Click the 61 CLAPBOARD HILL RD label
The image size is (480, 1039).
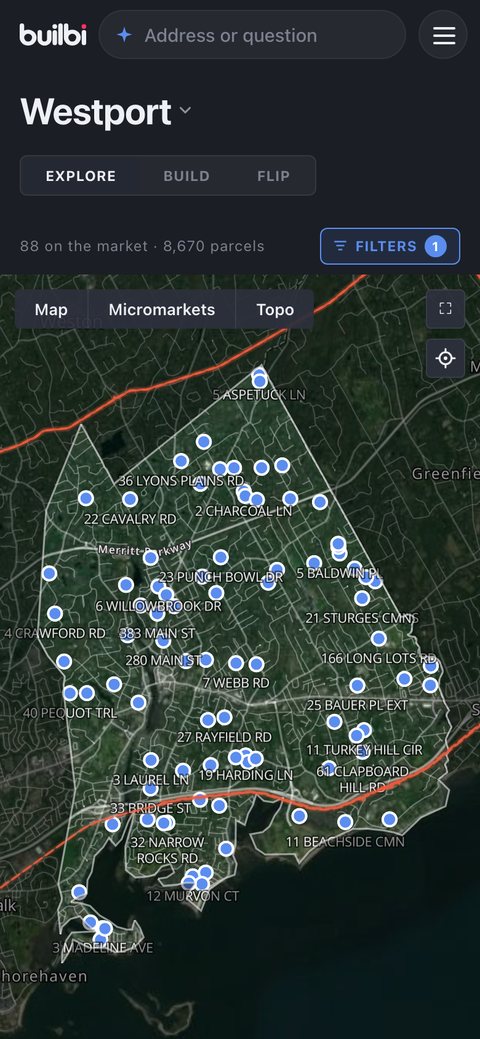(x=362, y=779)
